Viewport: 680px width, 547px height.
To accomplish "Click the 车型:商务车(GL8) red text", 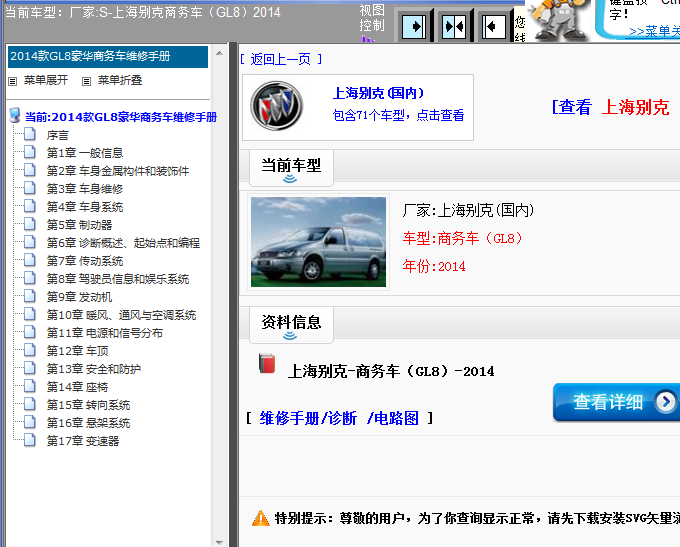I will coord(463,239).
